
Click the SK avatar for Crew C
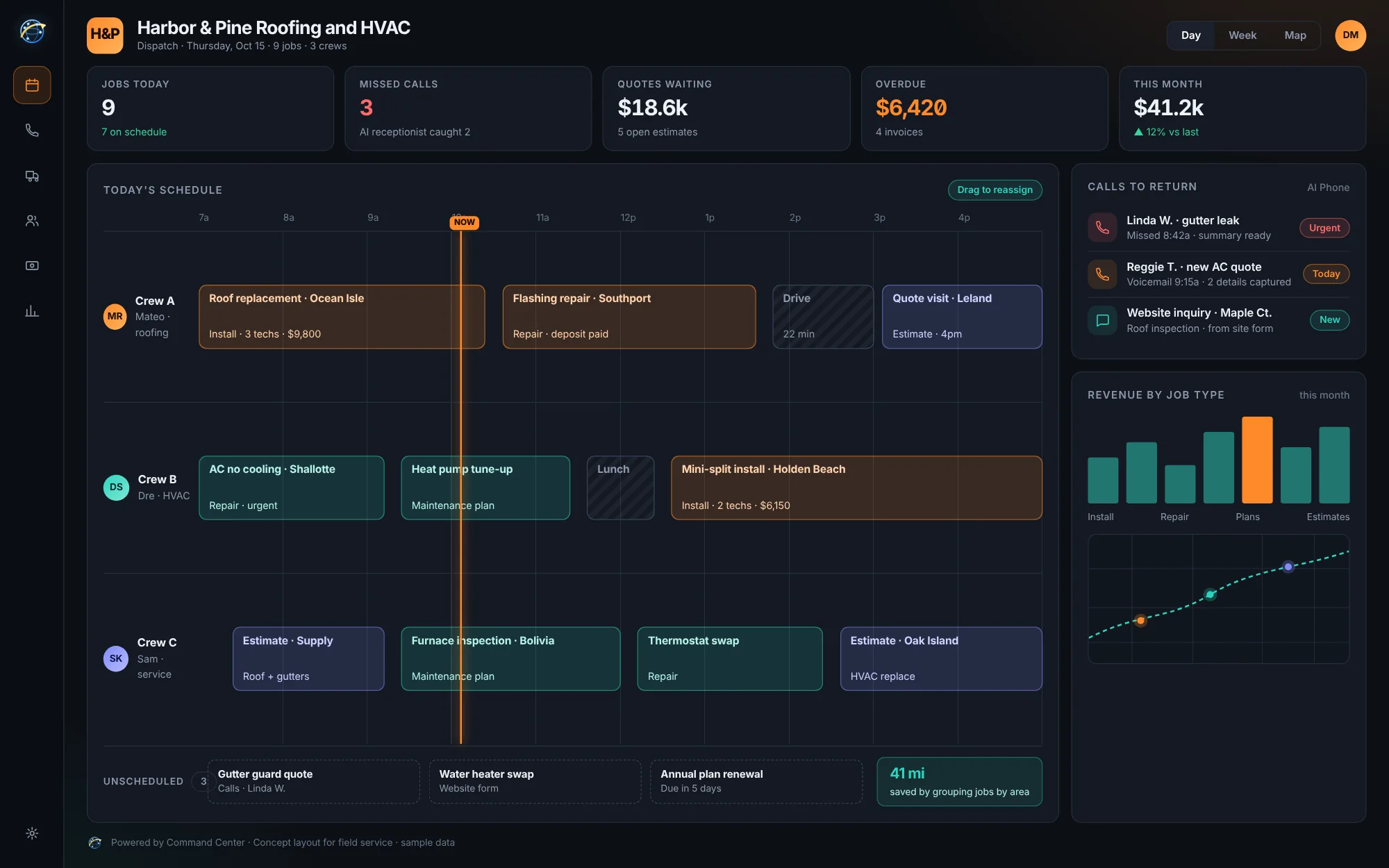[116, 658]
